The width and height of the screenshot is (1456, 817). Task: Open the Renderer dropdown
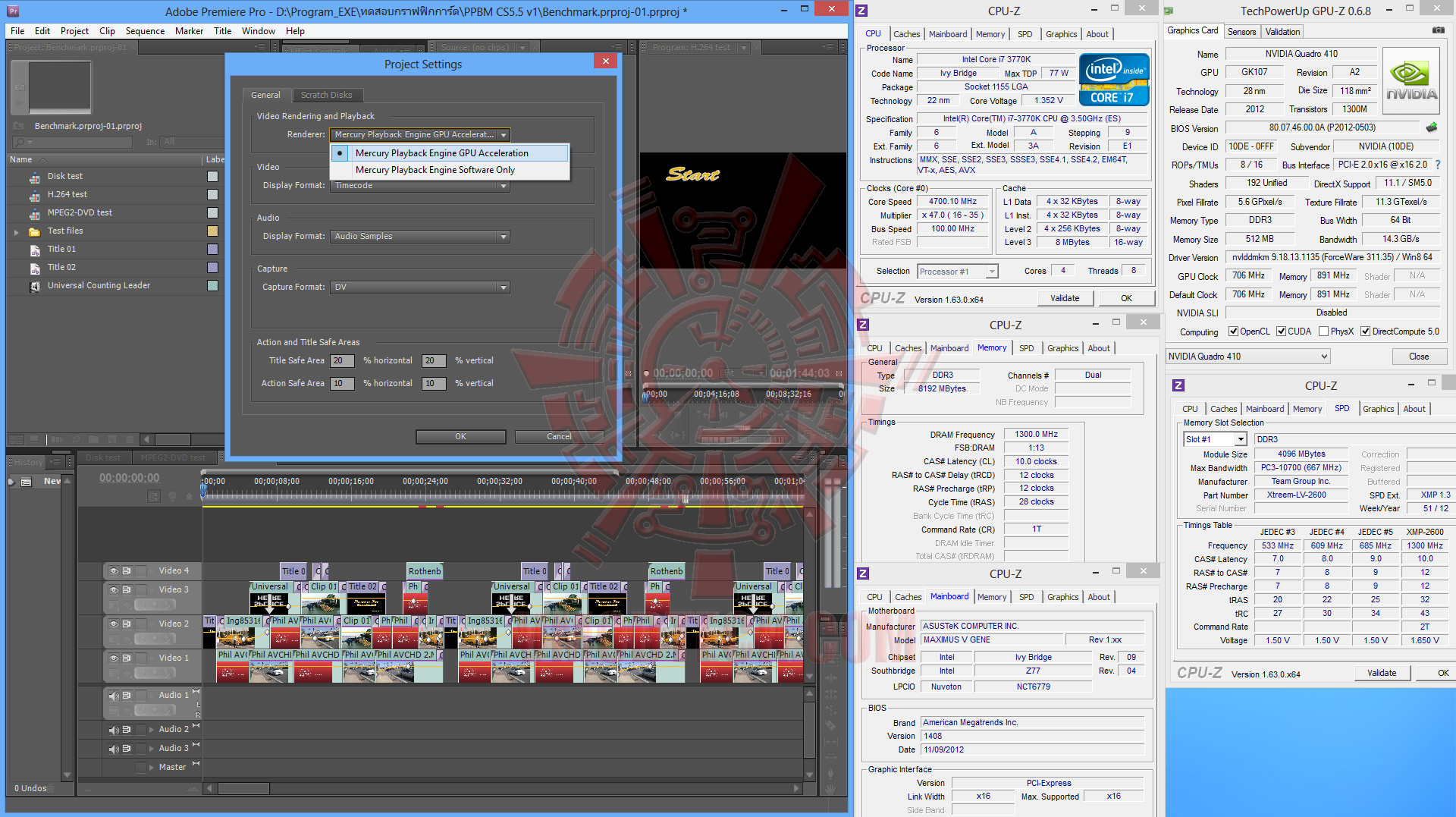click(420, 135)
